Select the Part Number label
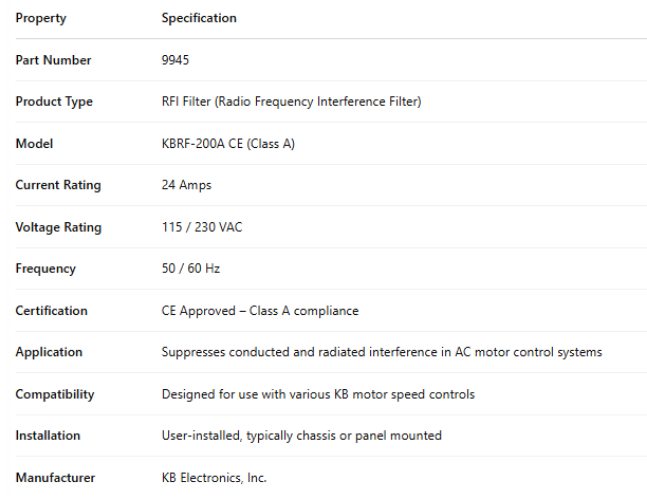 click(53, 60)
